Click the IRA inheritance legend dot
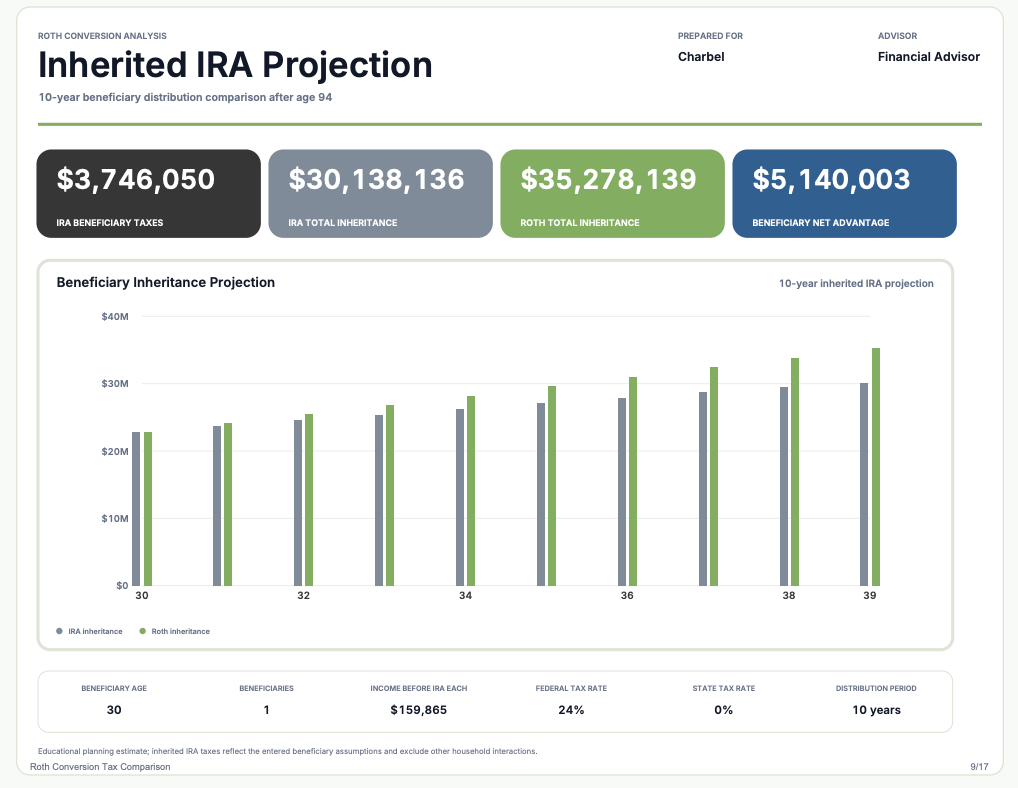Screen dimensions: 1018x788 click(x=60, y=631)
